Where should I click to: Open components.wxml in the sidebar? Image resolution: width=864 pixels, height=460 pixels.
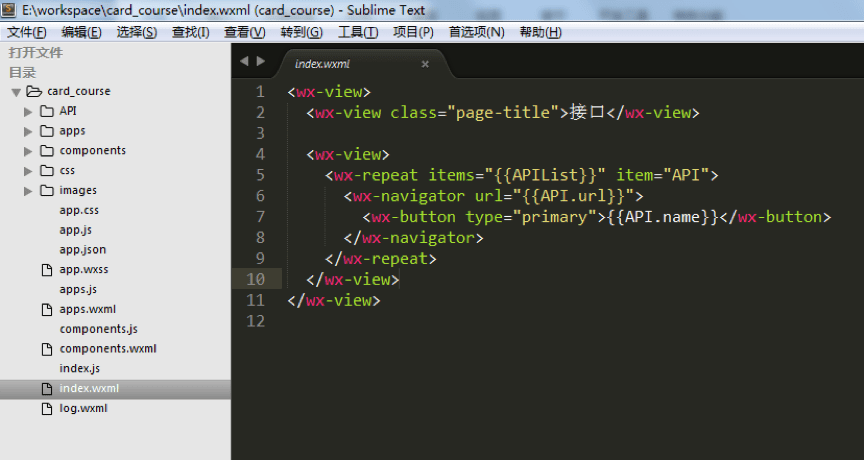click(x=108, y=349)
